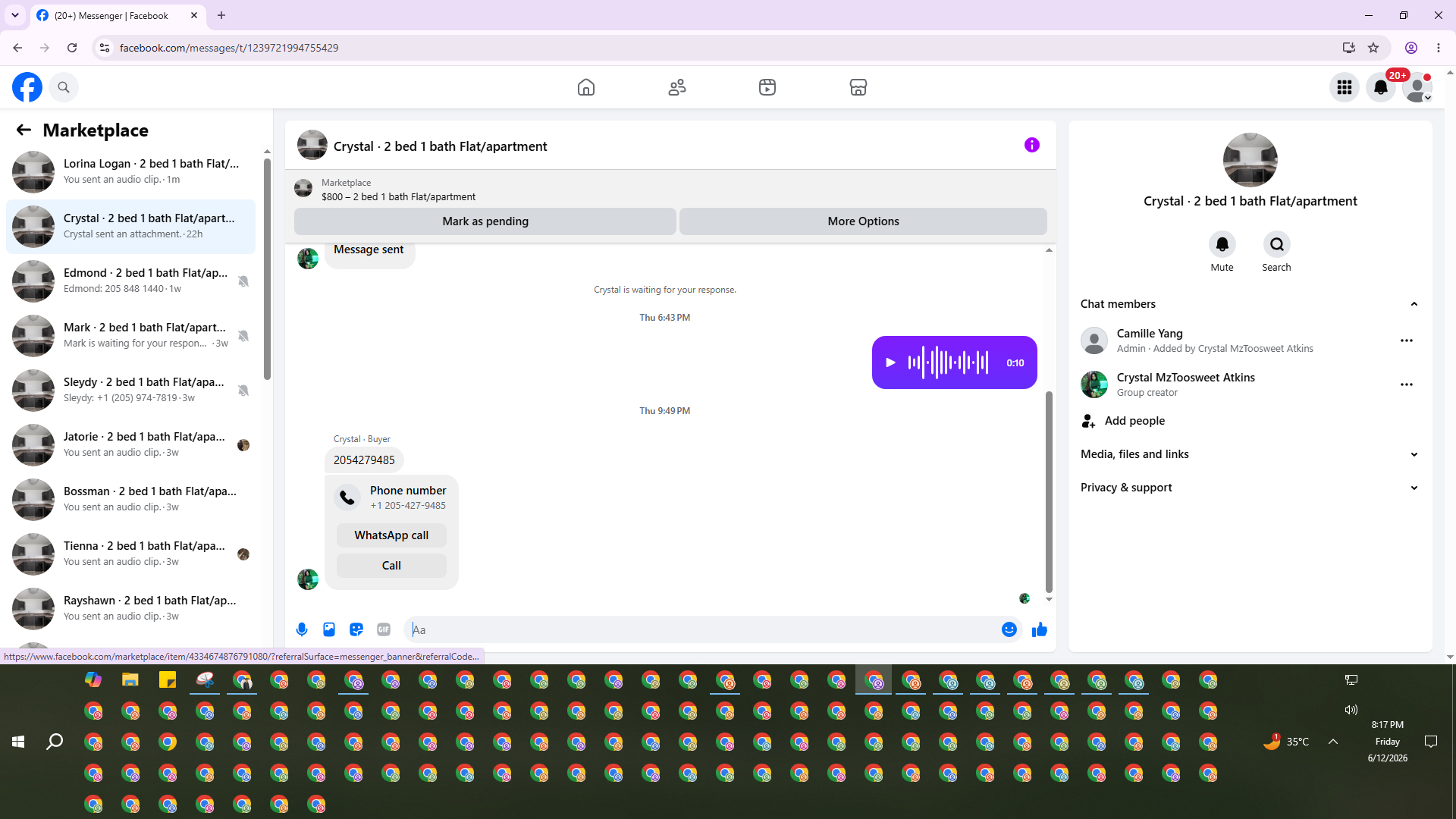The height and width of the screenshot is (819, 1456).
Task: Click the message thread vertical scrollbar
Action: [1049, 491]
